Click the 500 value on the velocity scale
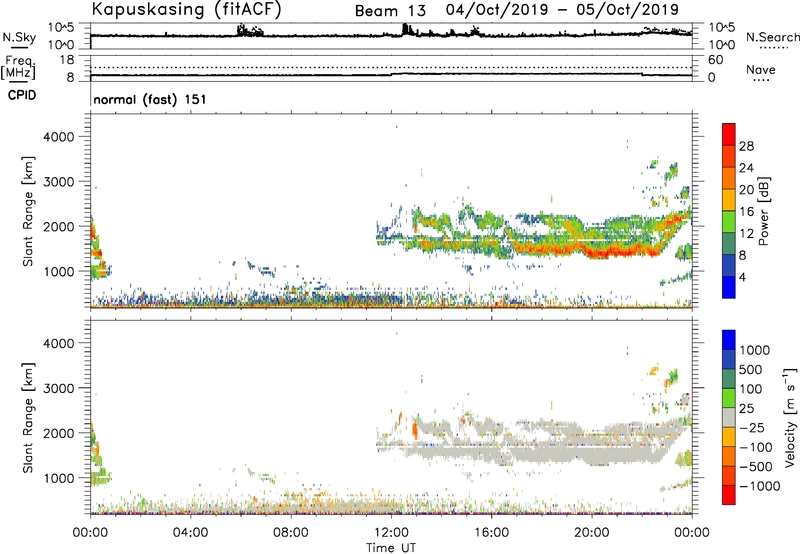800x554 pixels. (x=752, y=369)
